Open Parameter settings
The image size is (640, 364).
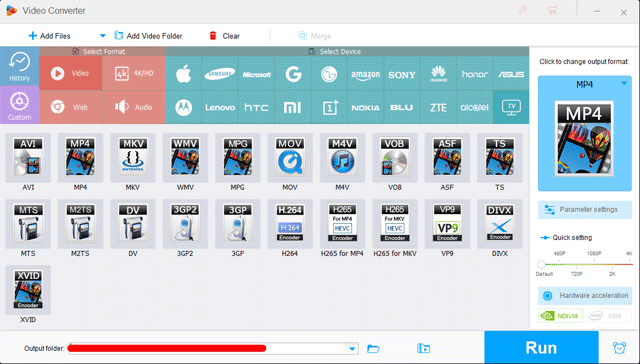pyautogui.click(x=585, y=210)
